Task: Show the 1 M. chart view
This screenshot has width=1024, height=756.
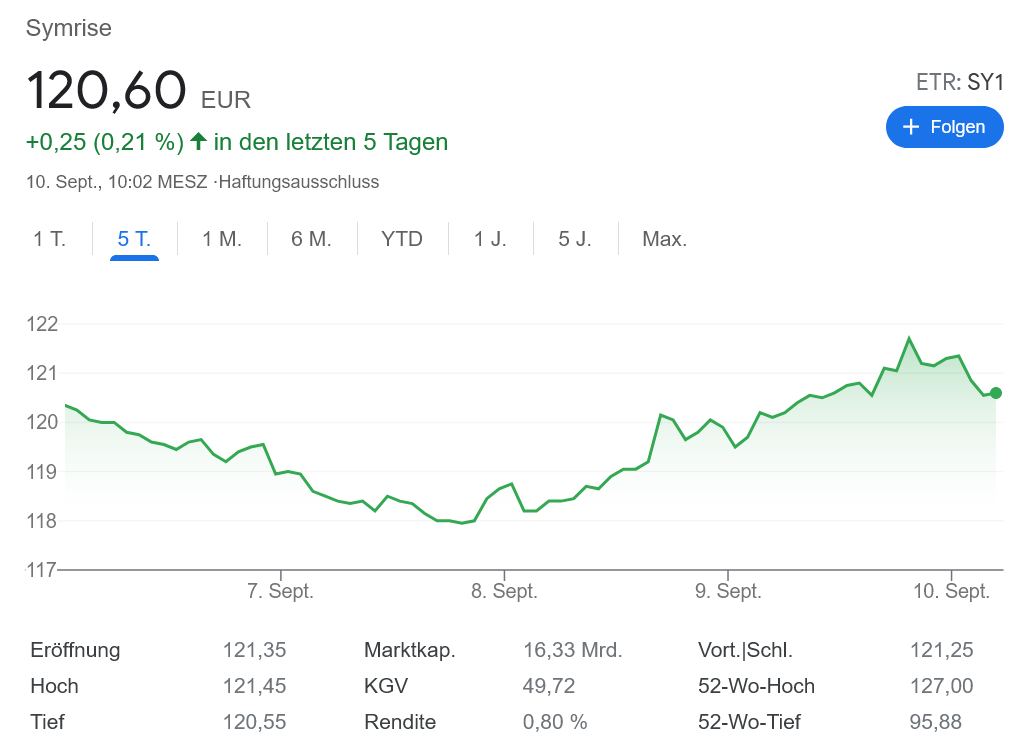Action: point(222,239)
